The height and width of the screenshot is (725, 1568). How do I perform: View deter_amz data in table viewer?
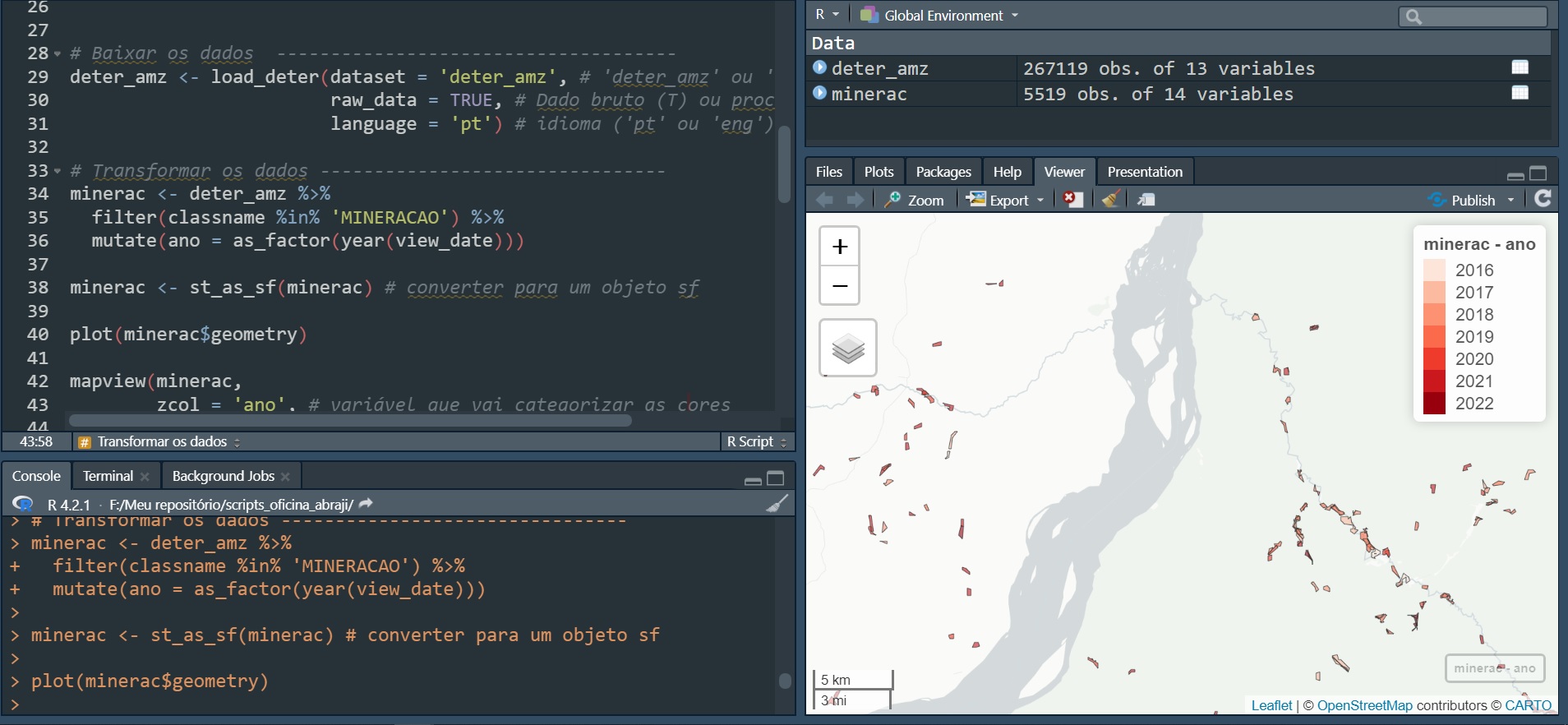pyautogui.click(x=1520, y=67)
